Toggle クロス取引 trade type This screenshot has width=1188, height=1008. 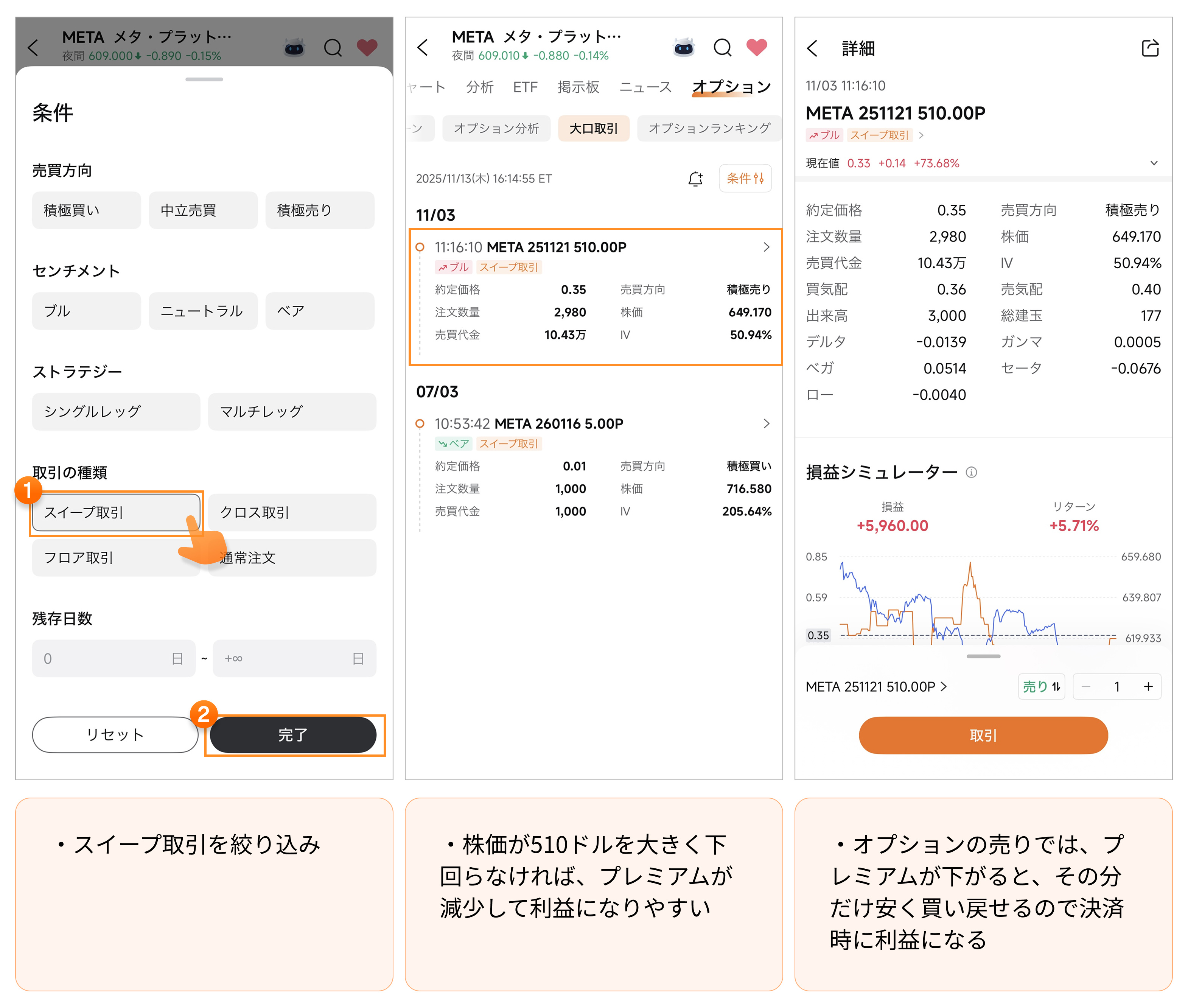292,512
